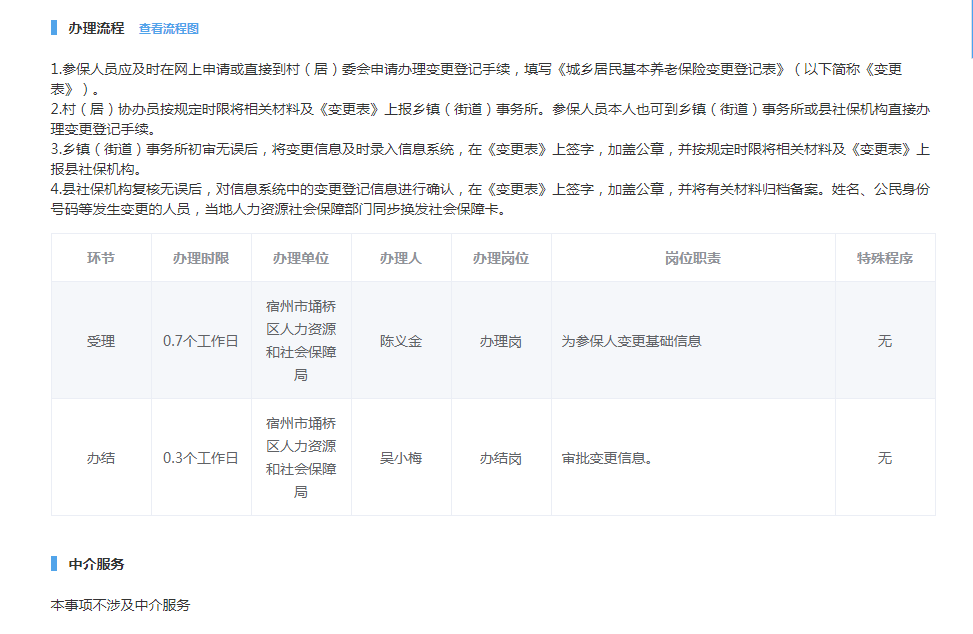Click the 办理流程 section heading

pyautogui.click(x=96, y=28)
